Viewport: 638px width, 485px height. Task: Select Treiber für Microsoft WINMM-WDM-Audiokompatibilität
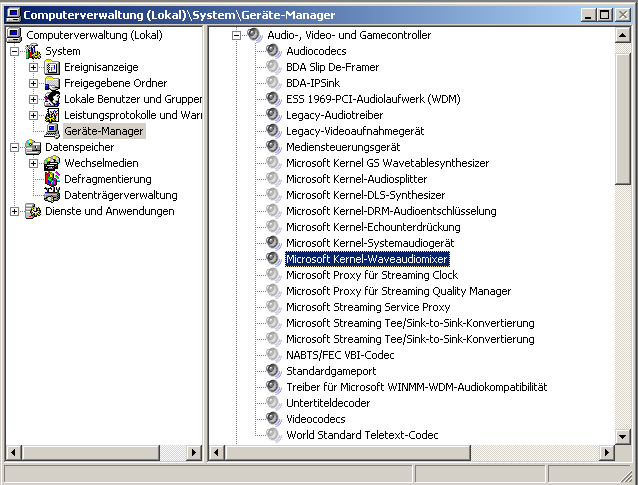[417, 387]
